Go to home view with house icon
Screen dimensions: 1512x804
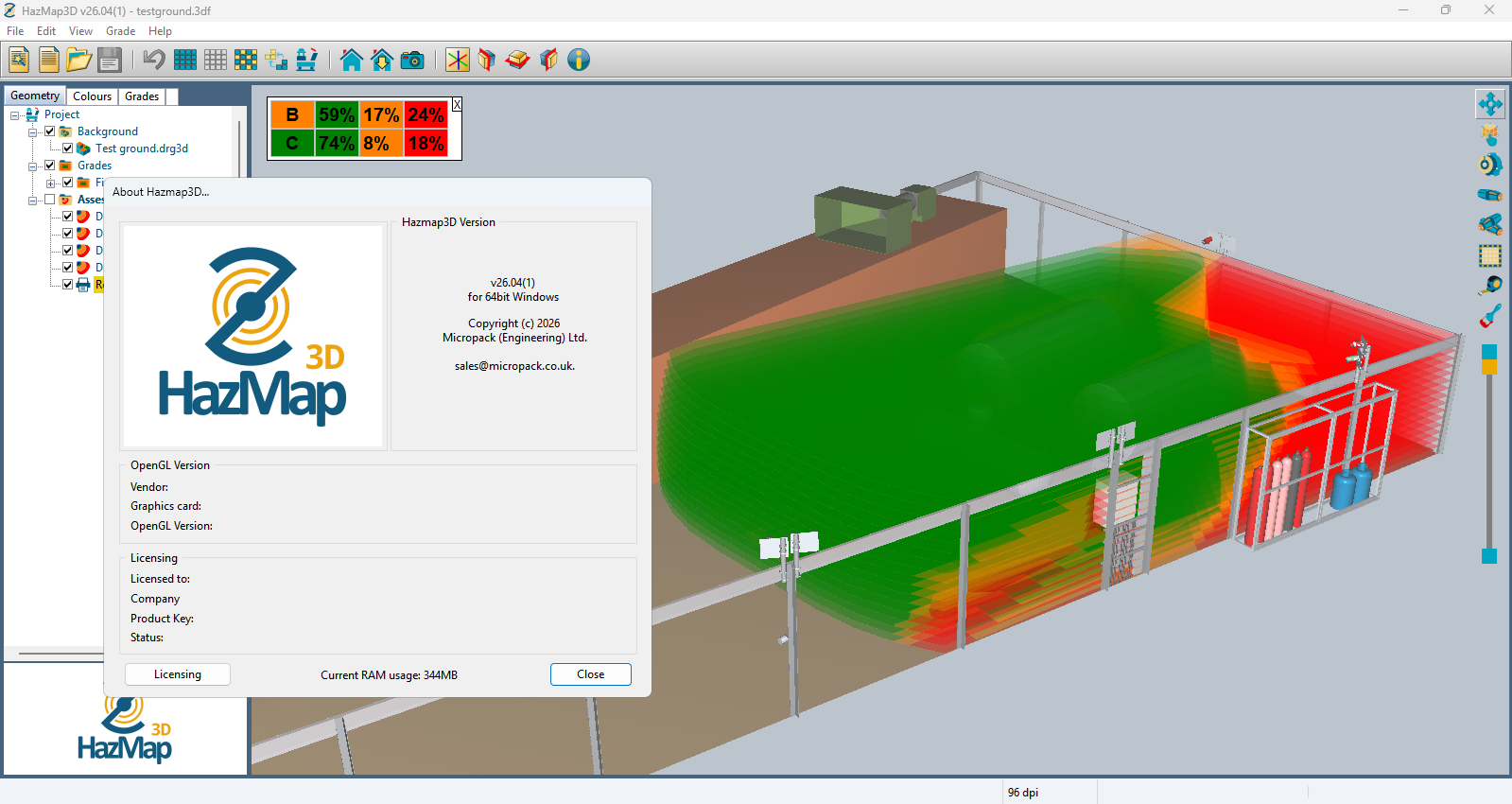[x=352, y=60]
